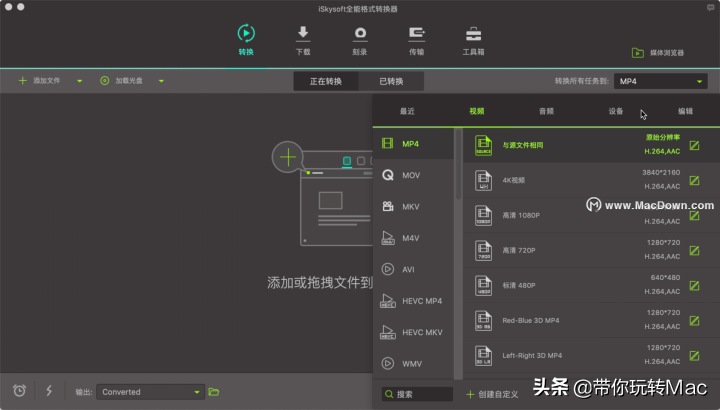Choose the MP4 format in the list

click(x=413, y=144)
